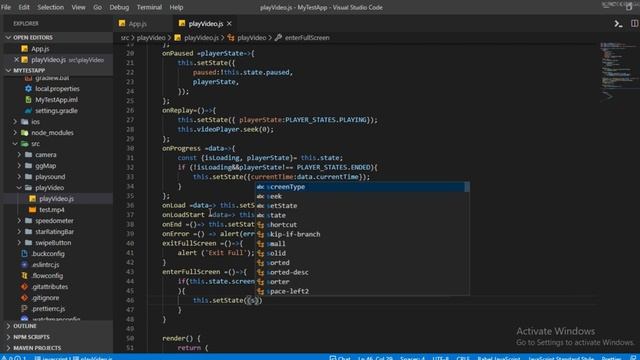Expand the node_modules folder
Image resolution: width=640 pixels, height=360 pixels.
click(x=52, y=133)
